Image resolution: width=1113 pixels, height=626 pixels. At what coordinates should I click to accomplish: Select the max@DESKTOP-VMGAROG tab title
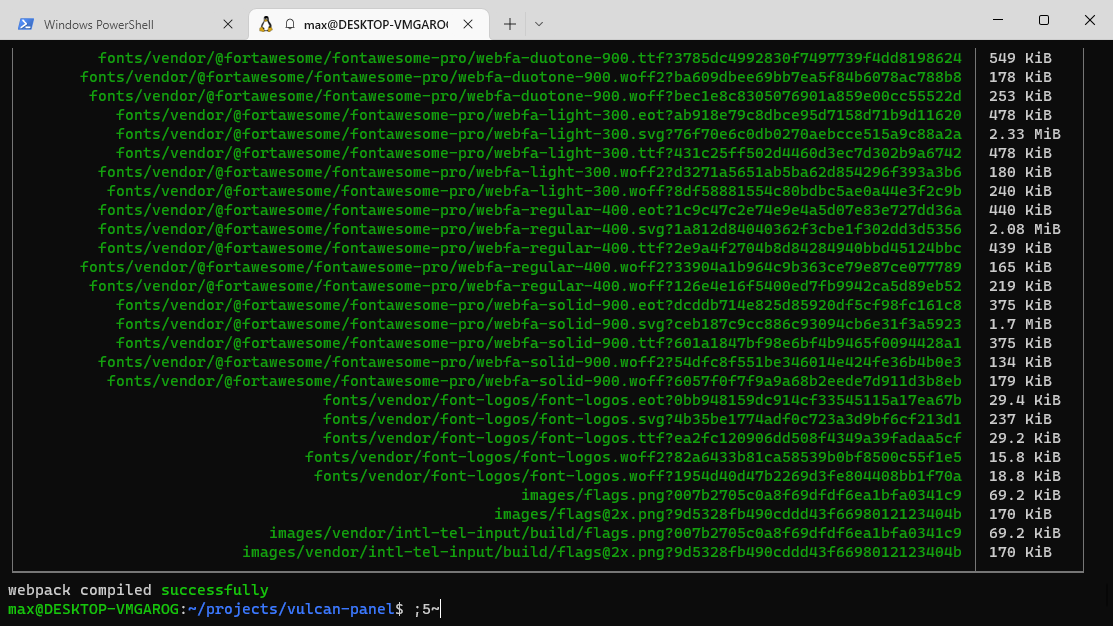tap(376, 24)
